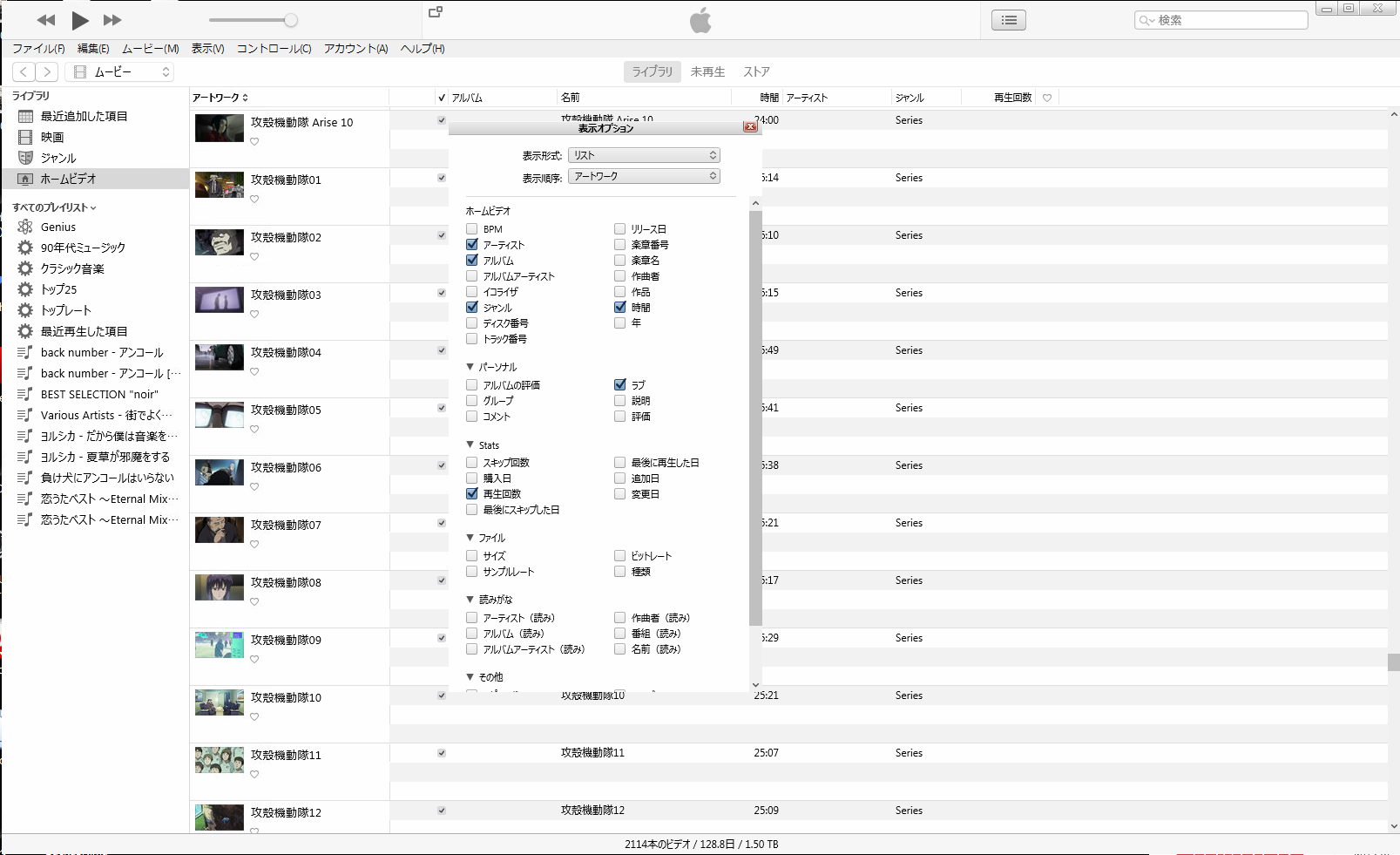Open the 編集 menu
This screenshot has width=1400, height=855.
(93, 49)
